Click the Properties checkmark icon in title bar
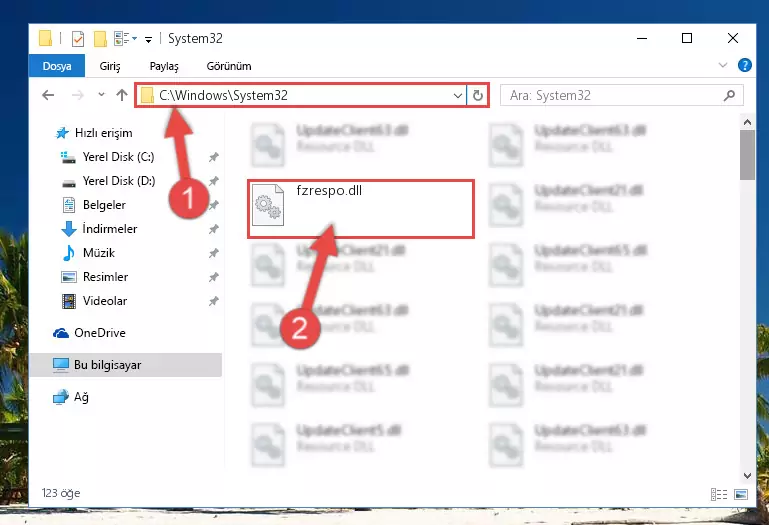Screen dimensions: 769x525 click(77, 38)
